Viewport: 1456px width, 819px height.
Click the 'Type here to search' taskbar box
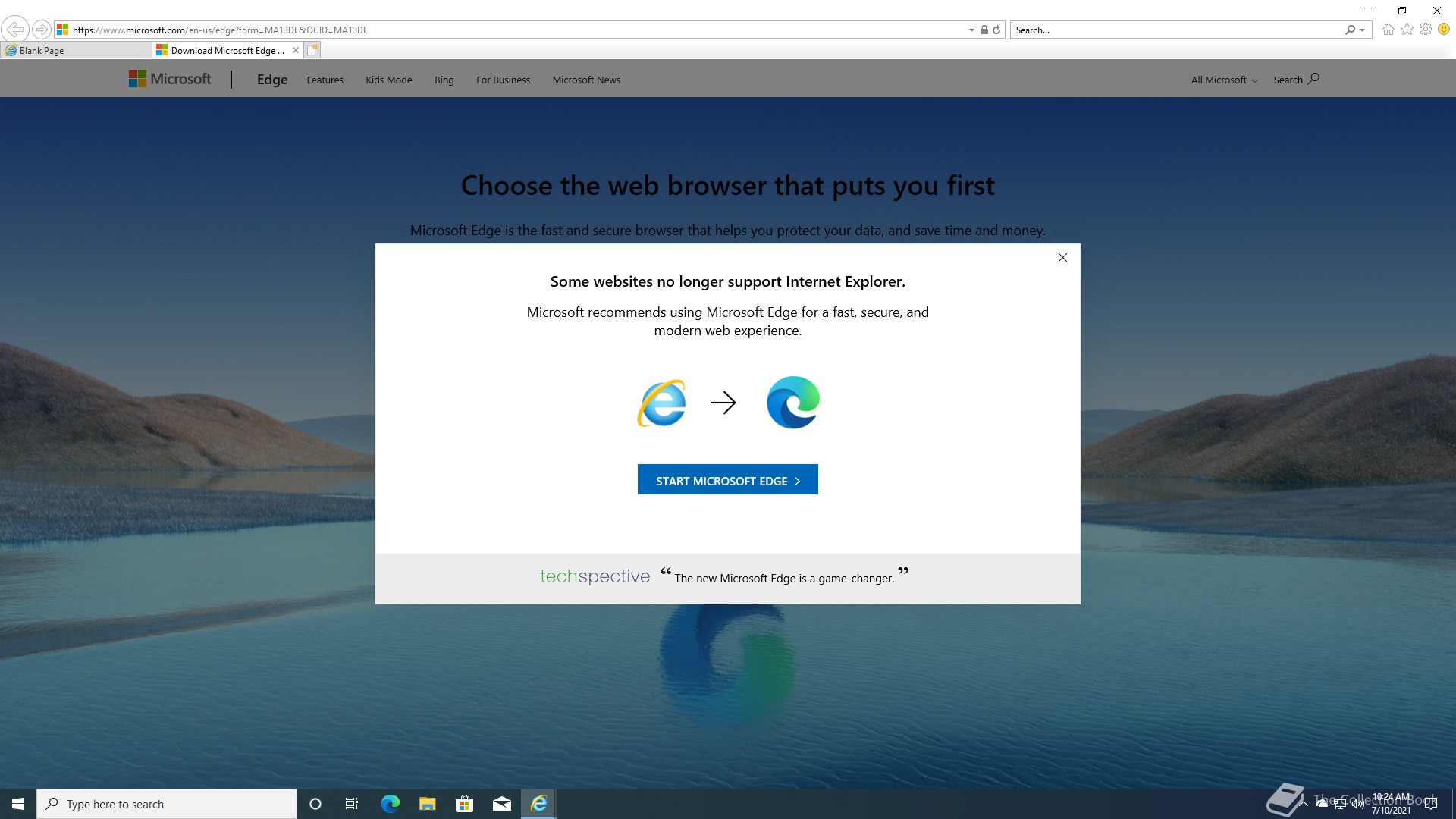[167, 804]
